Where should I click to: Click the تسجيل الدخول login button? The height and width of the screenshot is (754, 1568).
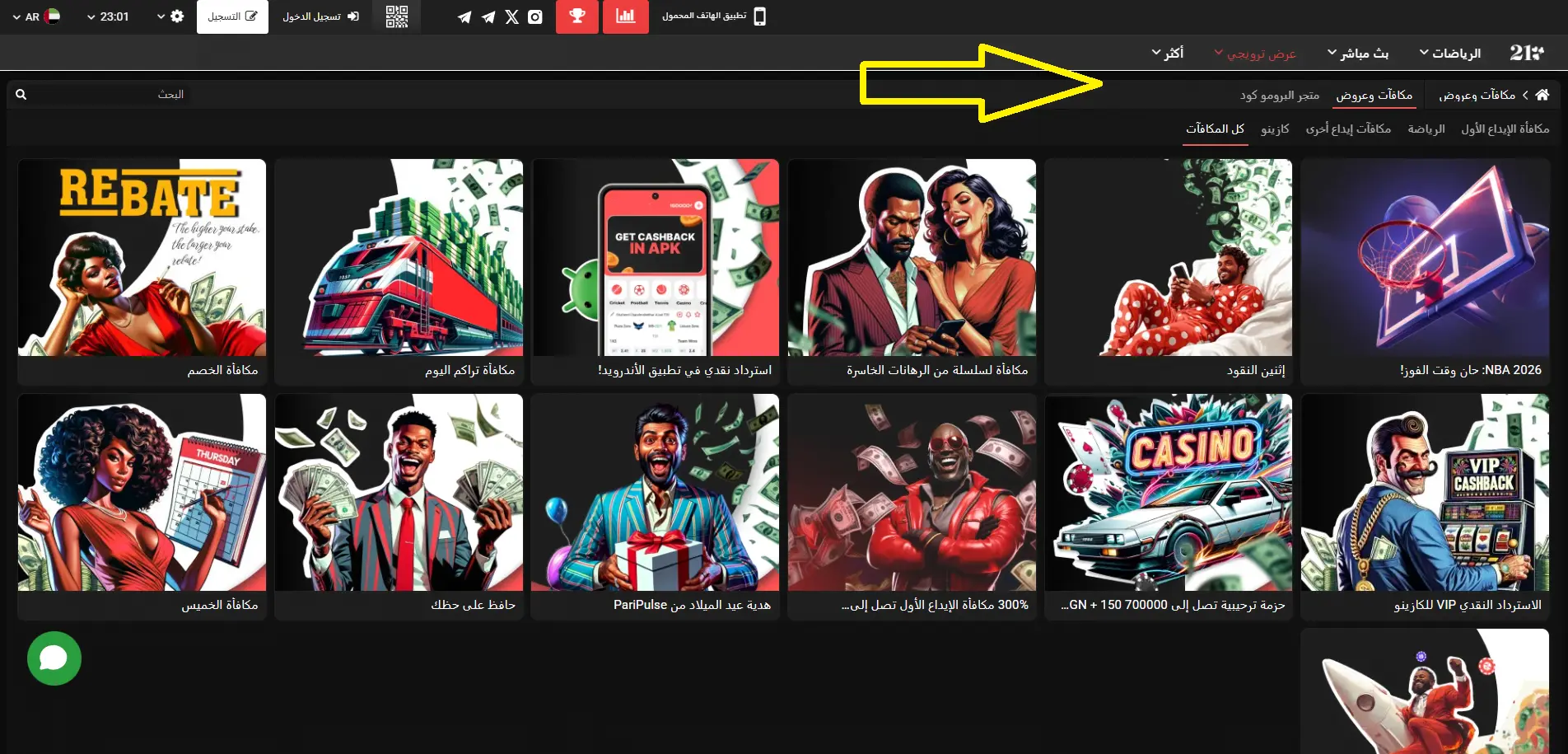tap(320, 16)
